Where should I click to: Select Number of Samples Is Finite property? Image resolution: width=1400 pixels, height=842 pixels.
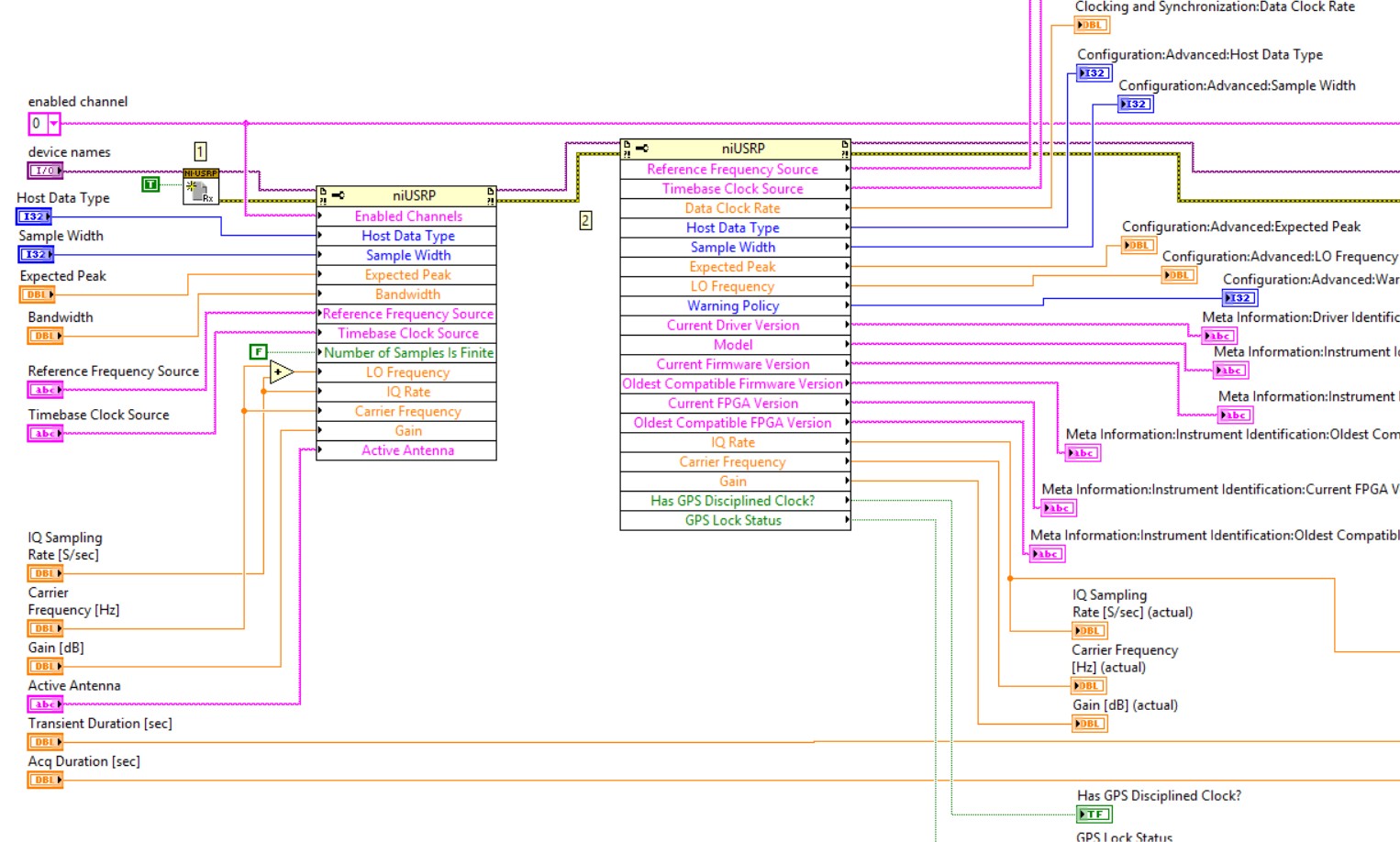click(x=406, y=353)
